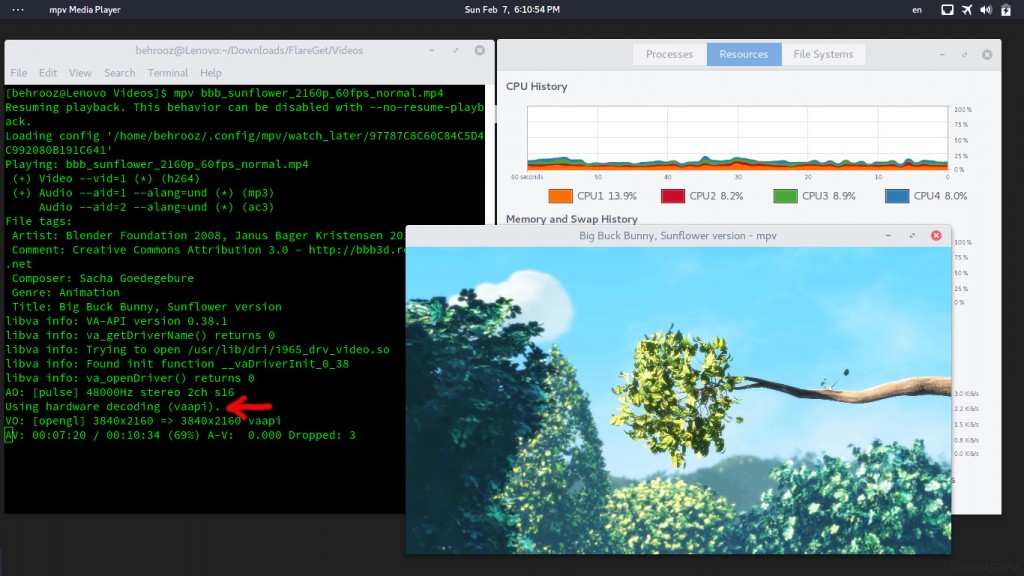This screenshot has width=1024, height=576.
Task: Click the 'File tags:' terminal line
Action: [39, 221]
